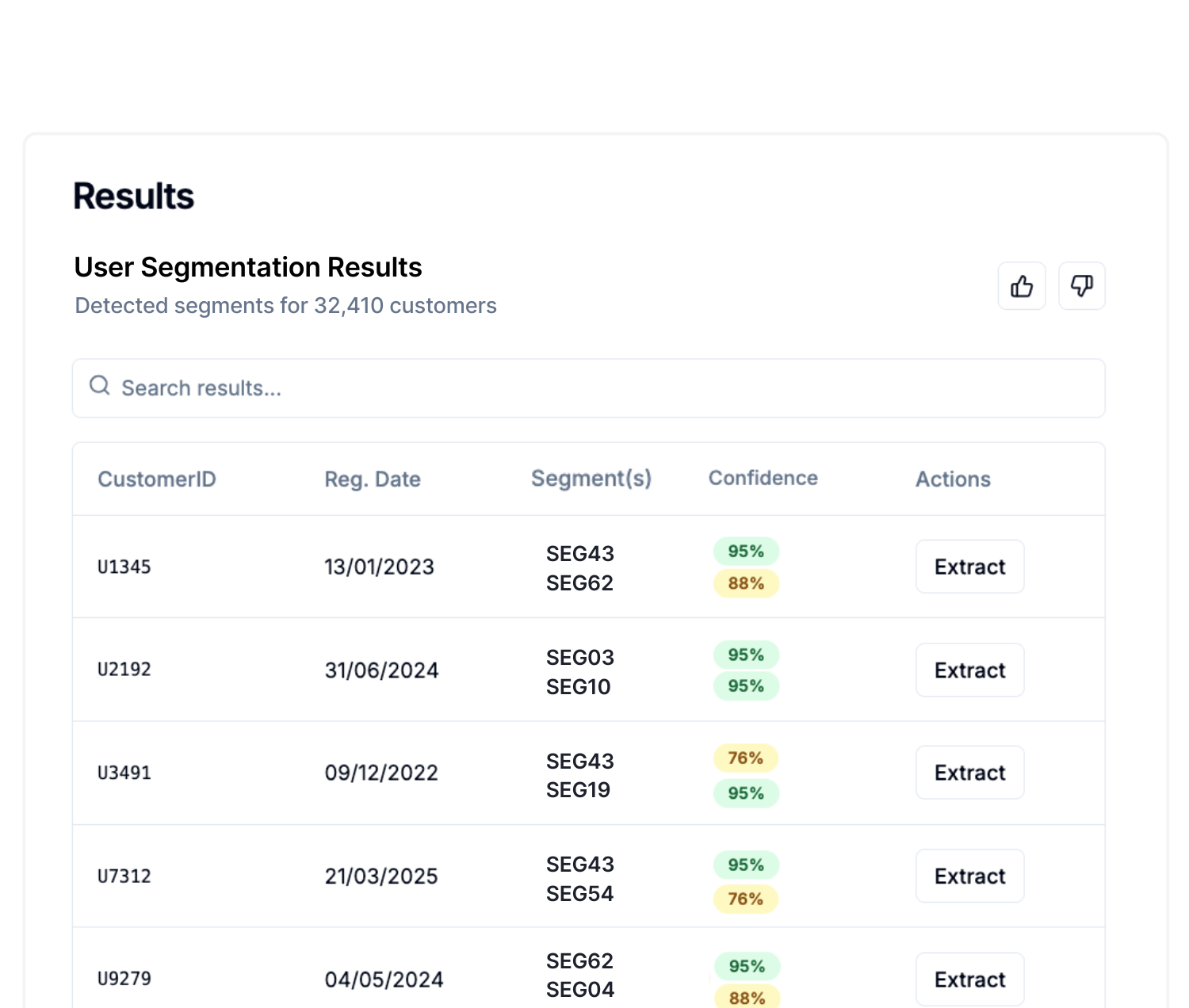Select segment SEG03 in U2192's row
1189x1008 pixels.
pyautogui.click(x=579, y=656)
